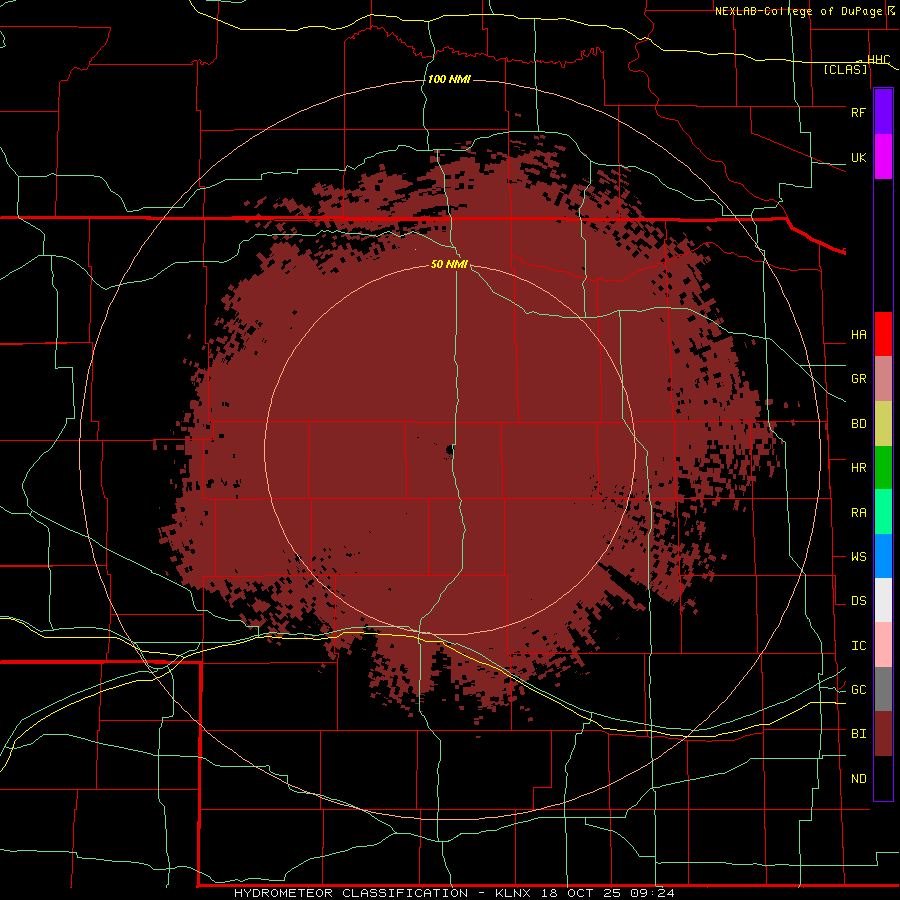
Task: Click the "ND" legend label
Action: pyautogui.click(x=858, y=779)
